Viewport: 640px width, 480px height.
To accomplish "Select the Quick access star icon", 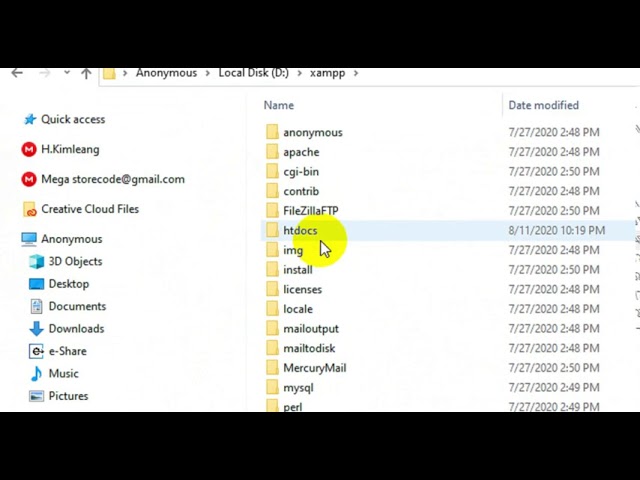I will pos(28,119).
